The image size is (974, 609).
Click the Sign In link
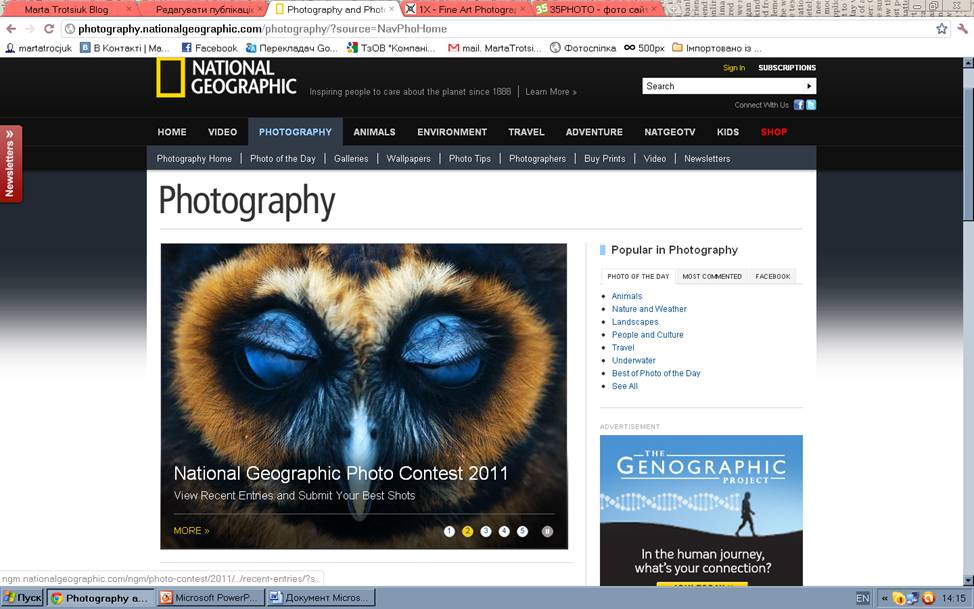click(x=734, y=68)
